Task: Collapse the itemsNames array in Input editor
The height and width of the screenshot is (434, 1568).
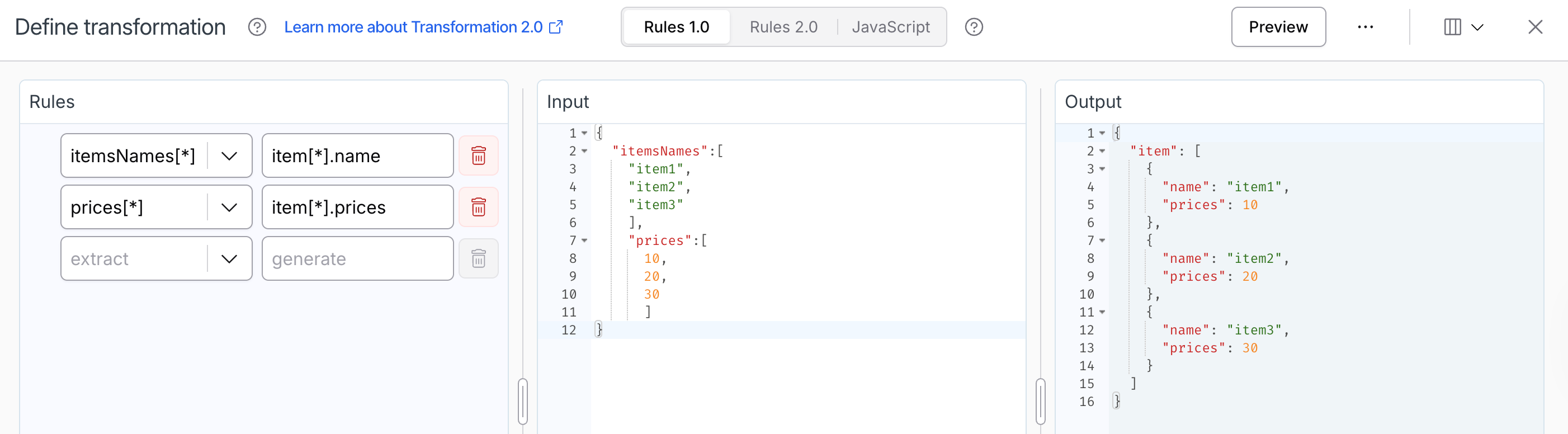Action: tap(584, 151)
